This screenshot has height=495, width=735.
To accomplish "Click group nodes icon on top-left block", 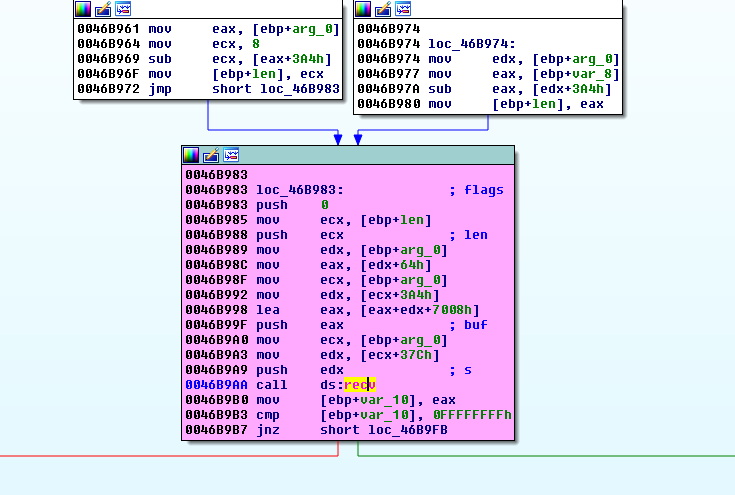I will coord(123,8).
